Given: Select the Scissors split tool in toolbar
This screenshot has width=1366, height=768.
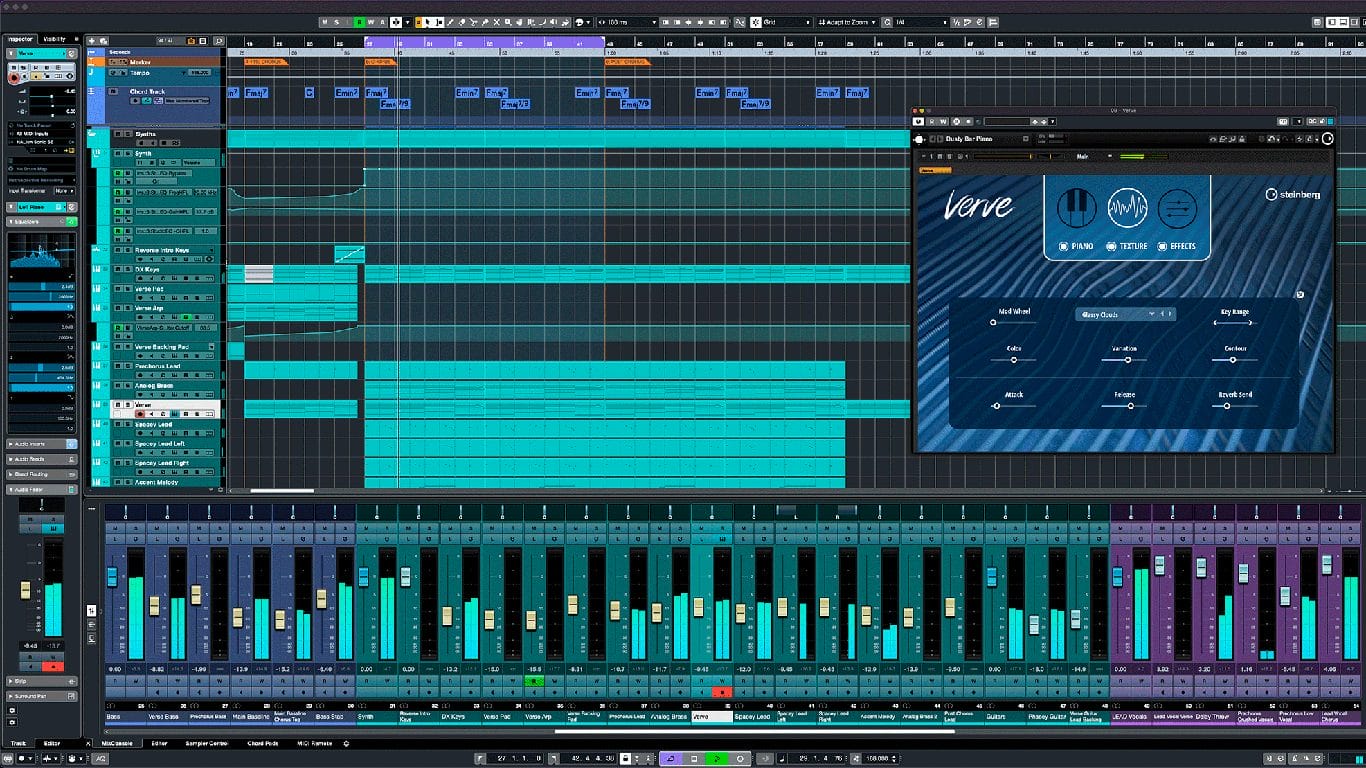Looking at the screenshot, I should tap(473, 22).
